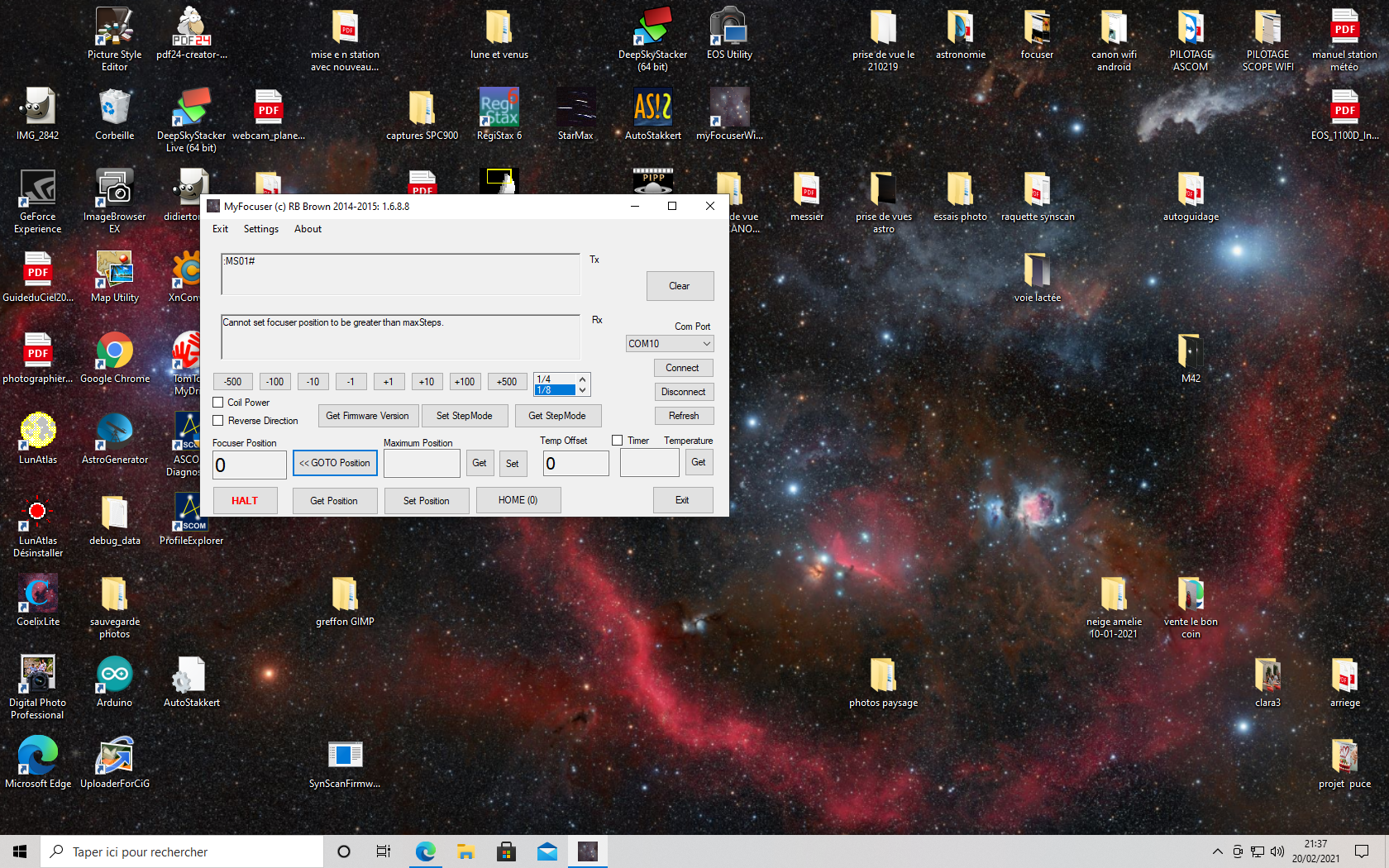Select the myFocuserWi... desktop shortcut
1389x868 pixels.
(x=729, y=114)
